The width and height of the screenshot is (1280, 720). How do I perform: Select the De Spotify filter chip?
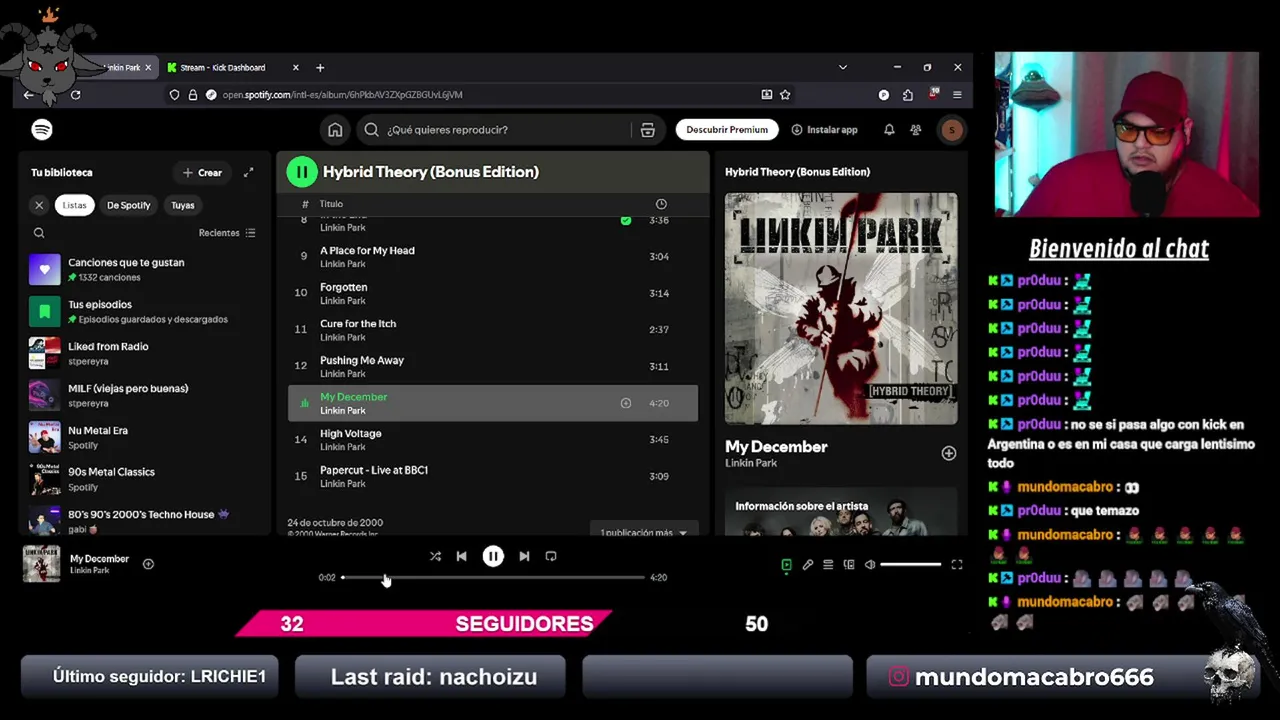click(x=129, y=205)
